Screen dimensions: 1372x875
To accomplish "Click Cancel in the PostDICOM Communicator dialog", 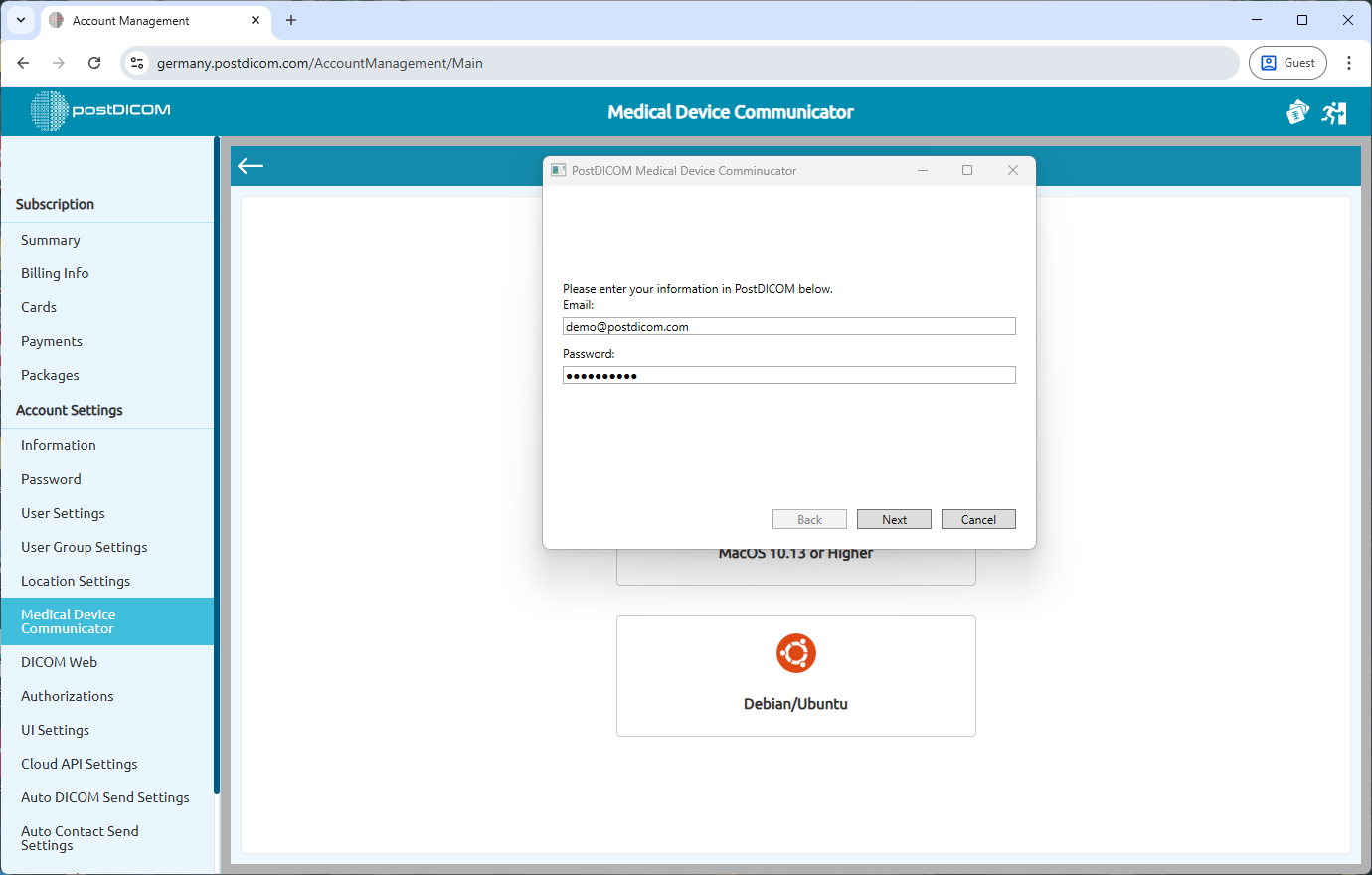I will 978,518.
